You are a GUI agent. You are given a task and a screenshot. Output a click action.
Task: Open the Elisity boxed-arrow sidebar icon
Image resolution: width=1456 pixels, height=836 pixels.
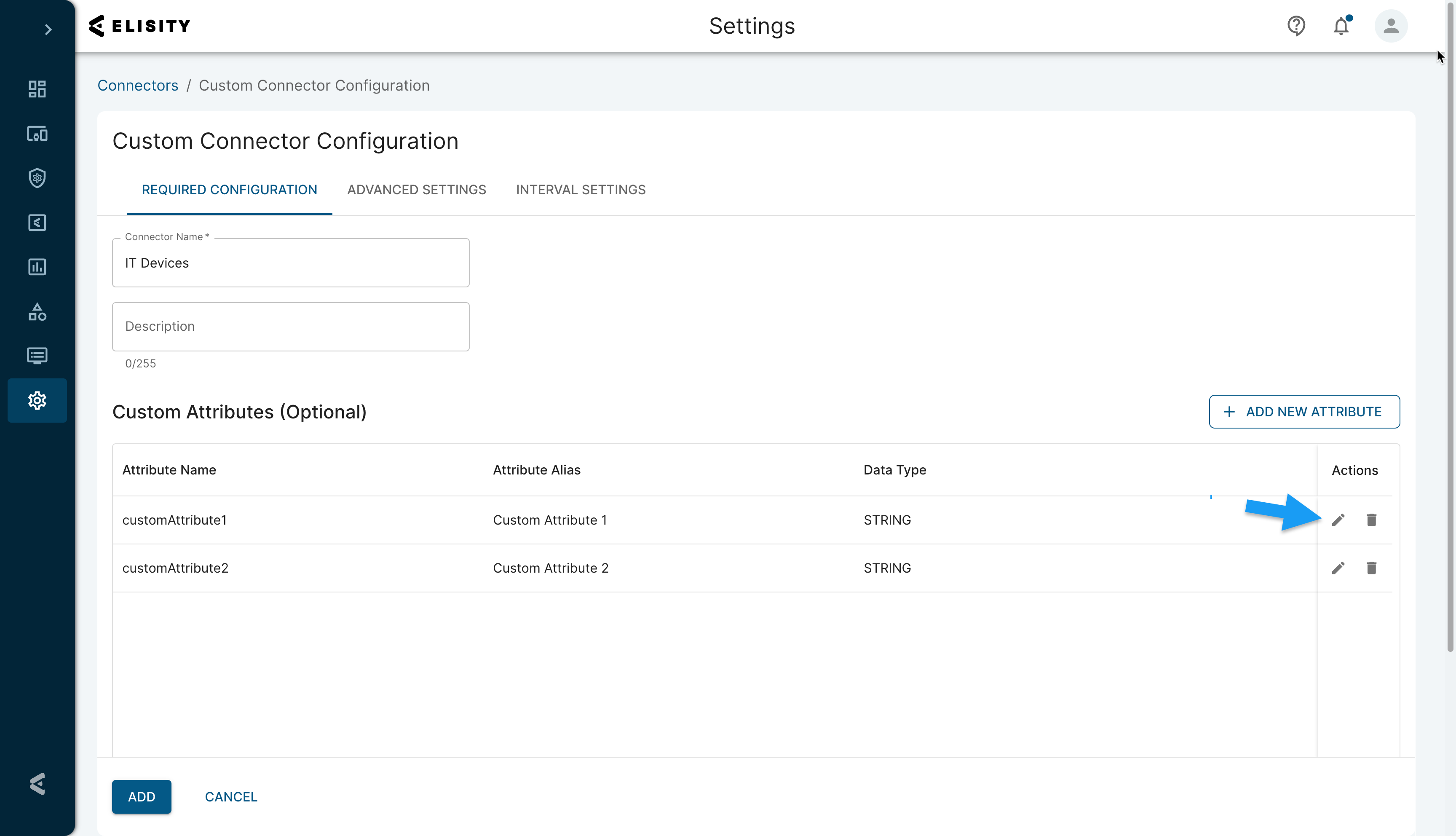coord(37,223)
